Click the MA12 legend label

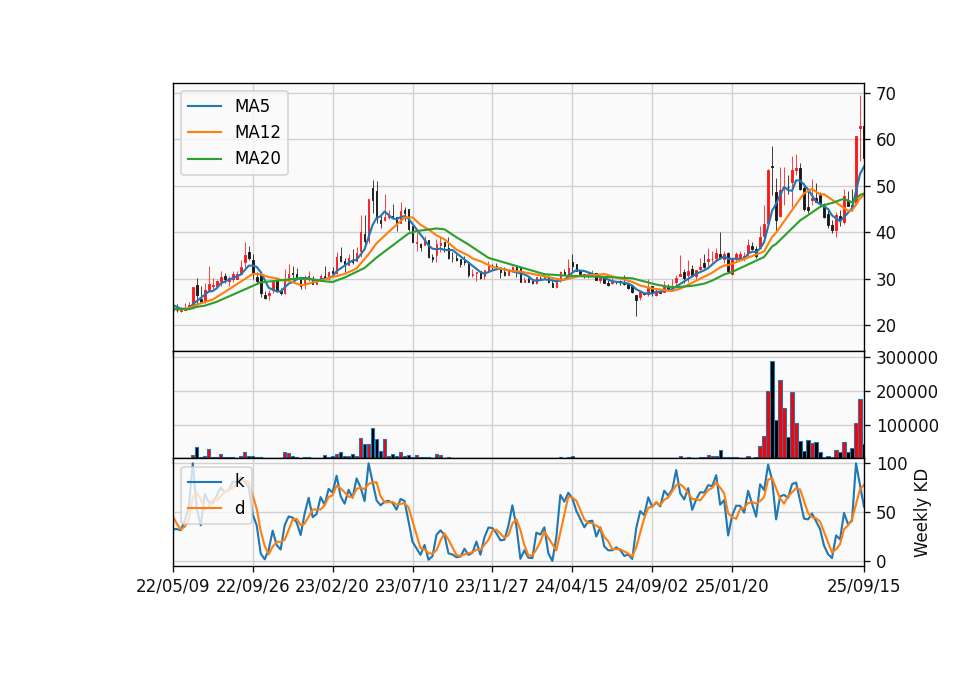257,132
